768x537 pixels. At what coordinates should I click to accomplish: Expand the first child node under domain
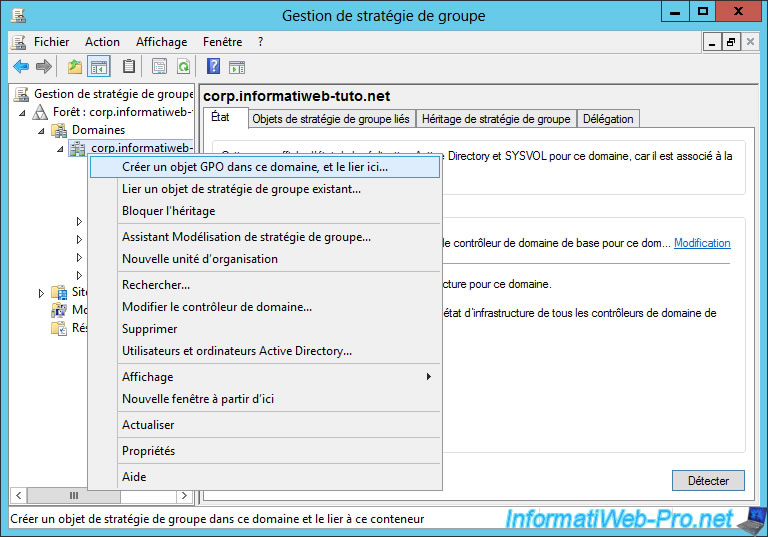(x=79, y=221)
